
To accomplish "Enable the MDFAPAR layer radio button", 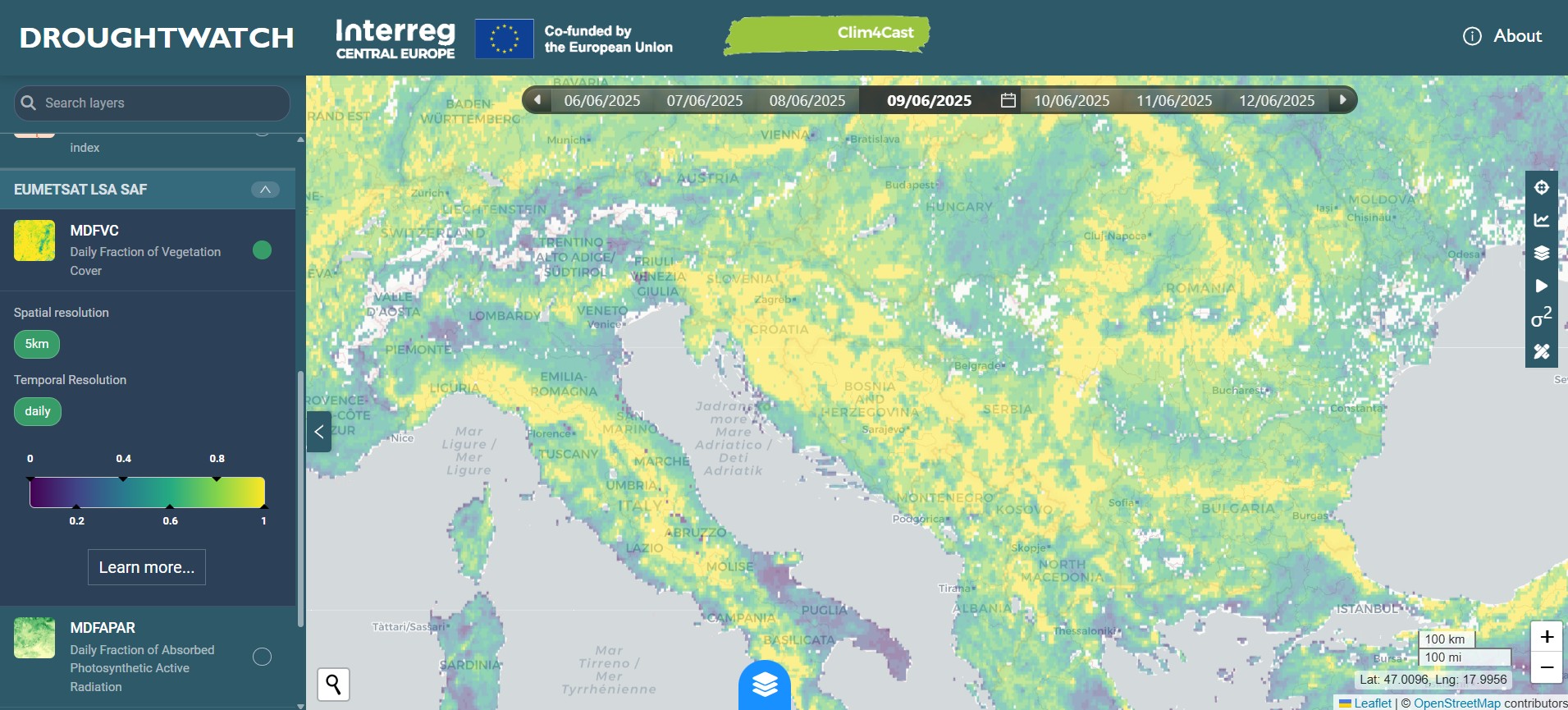I will tap(263, 657).
